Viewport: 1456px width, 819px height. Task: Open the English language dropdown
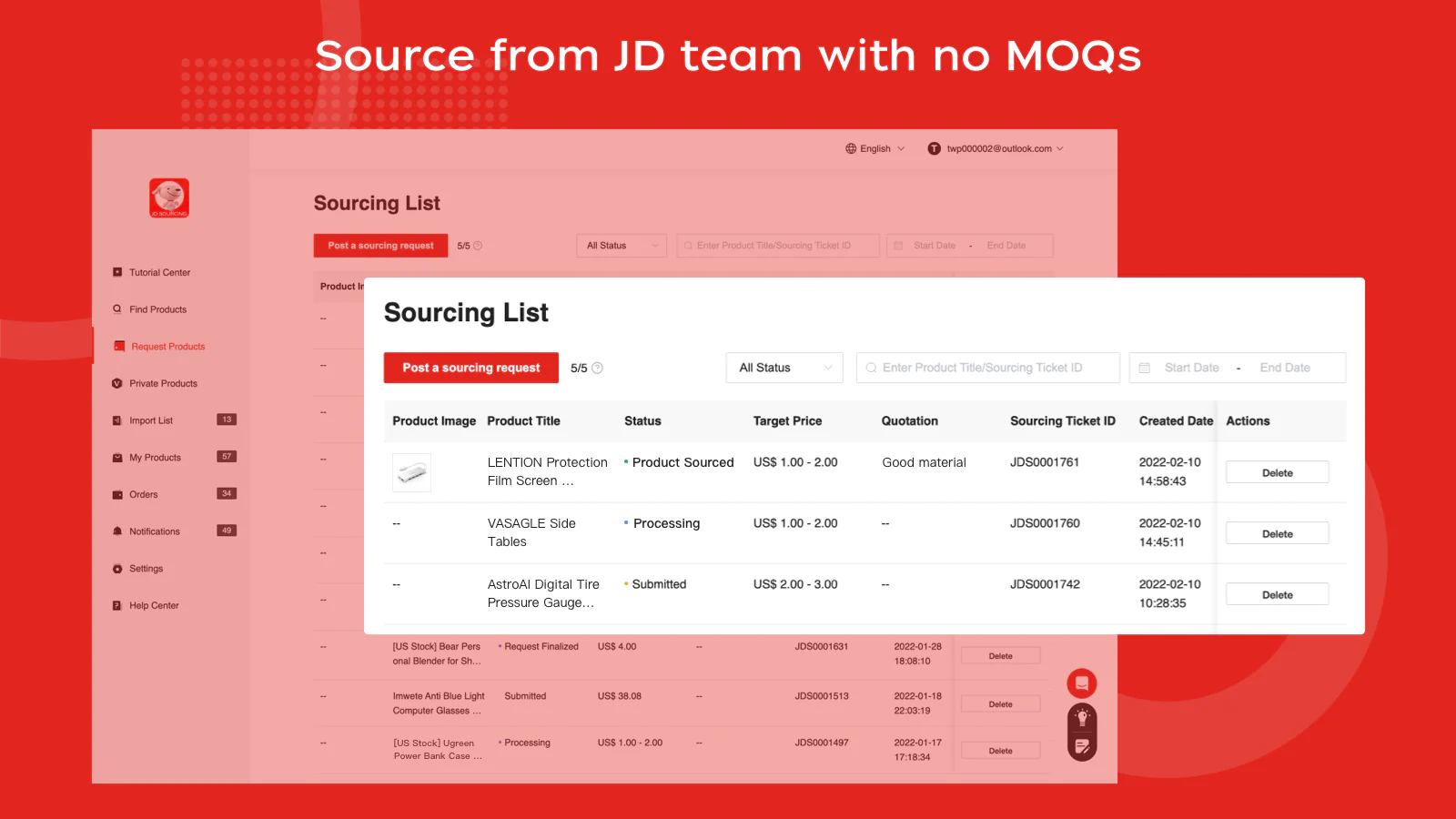875,148
